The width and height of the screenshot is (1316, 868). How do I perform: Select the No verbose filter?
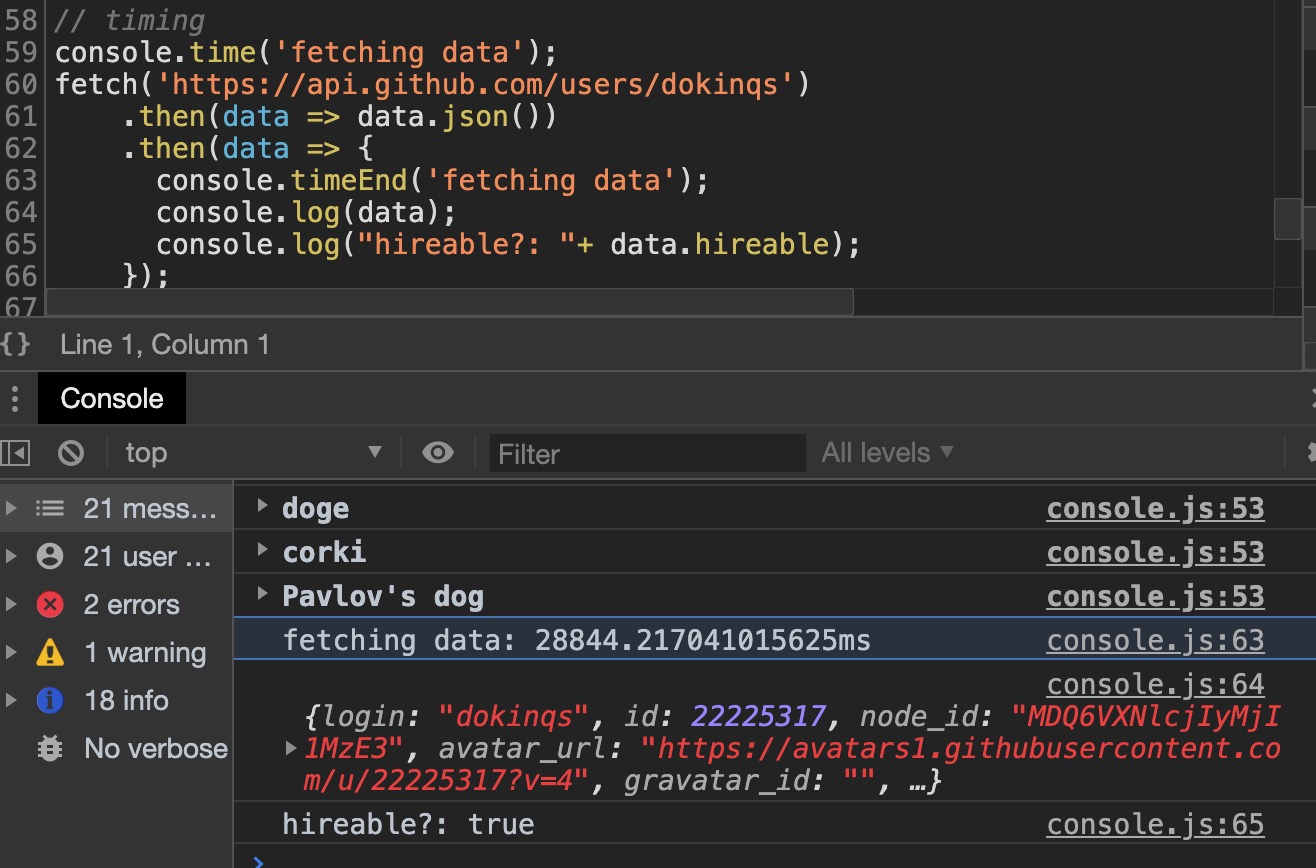pos(155,749)
